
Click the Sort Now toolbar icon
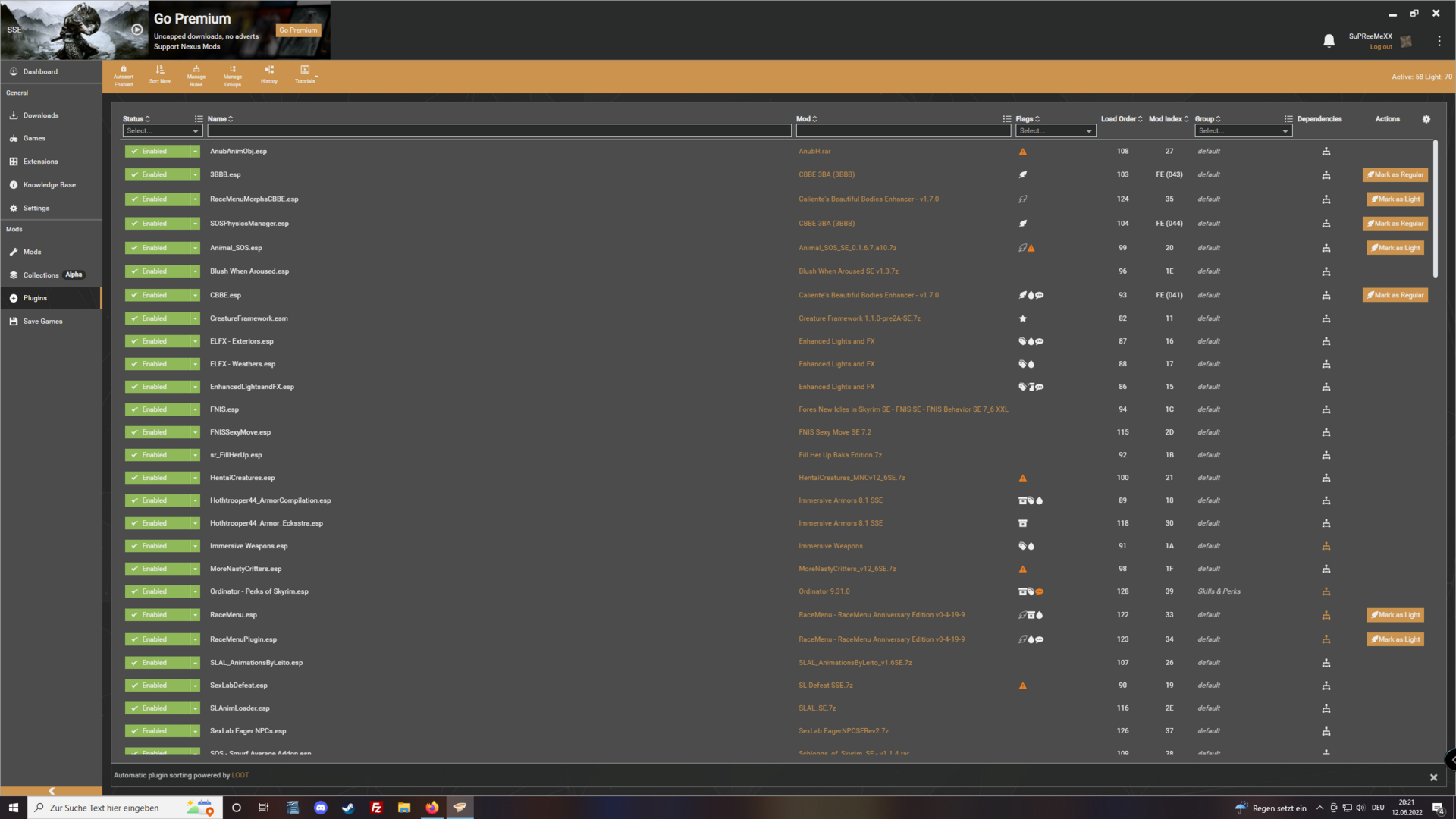coord(159,75)
